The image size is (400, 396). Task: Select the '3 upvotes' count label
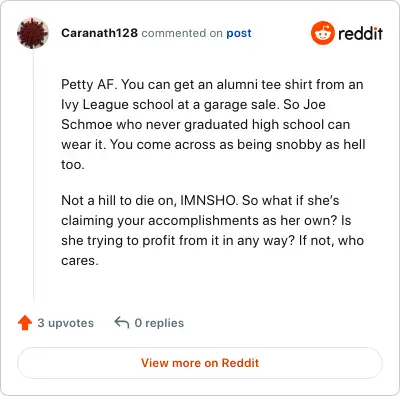tap(66, 323)
